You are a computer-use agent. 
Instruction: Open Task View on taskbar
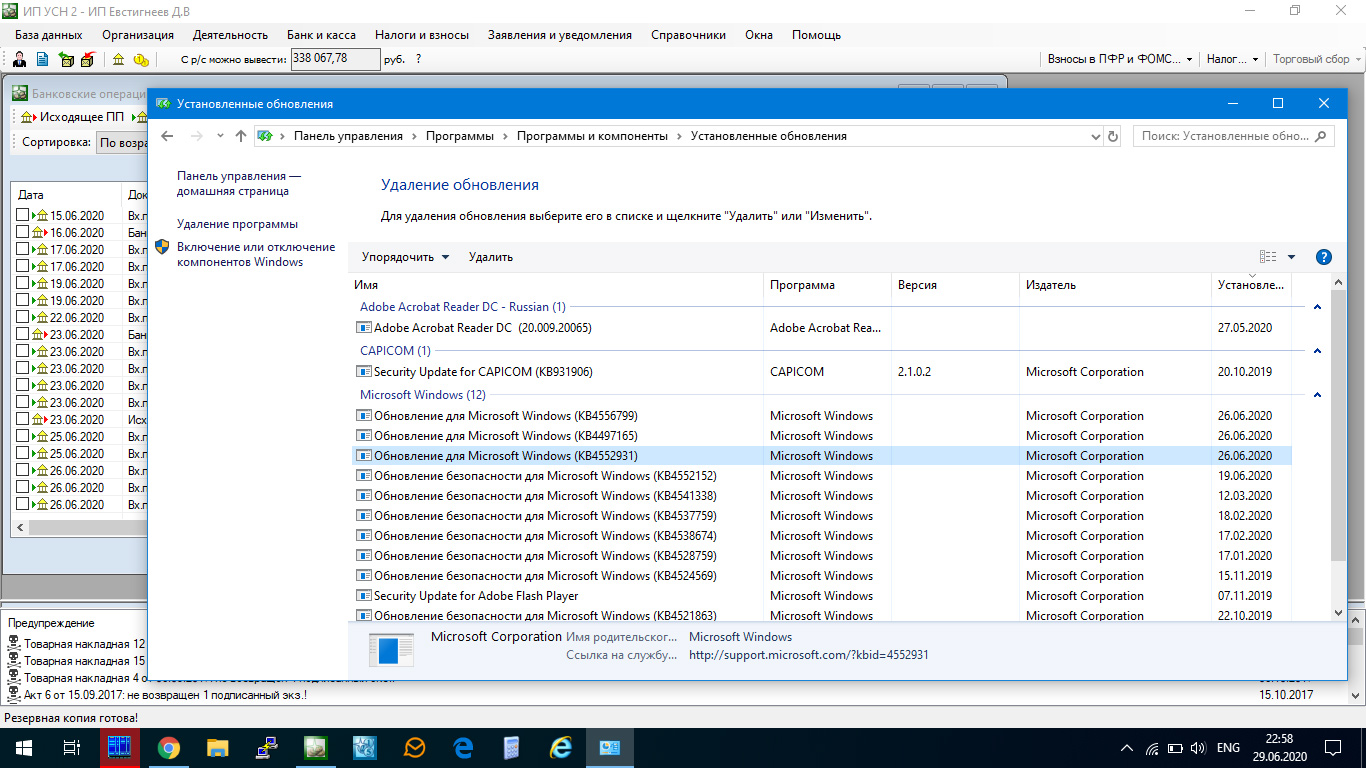point(72,747)
